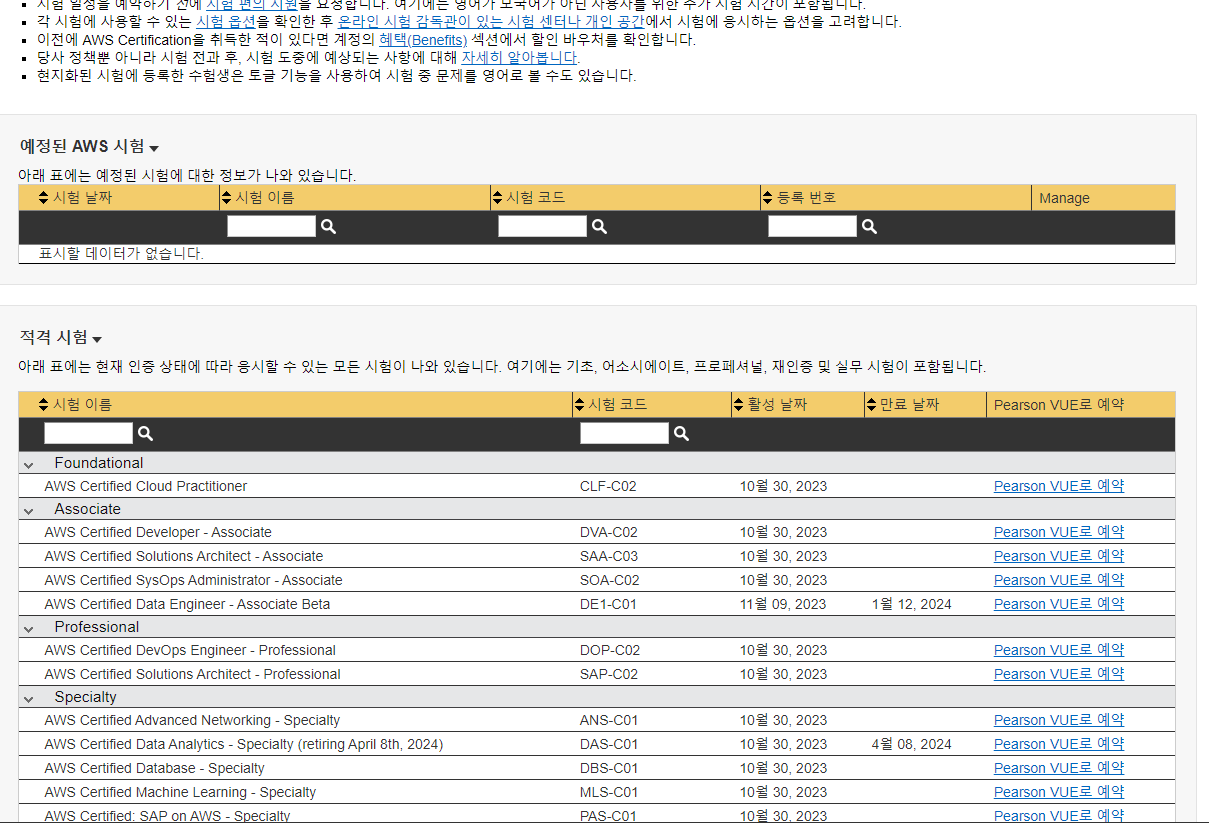This screenshot has width=1209, height=824.
Task: Click AWS Certified Machine Learning - Specialty name
Action: 180,792
